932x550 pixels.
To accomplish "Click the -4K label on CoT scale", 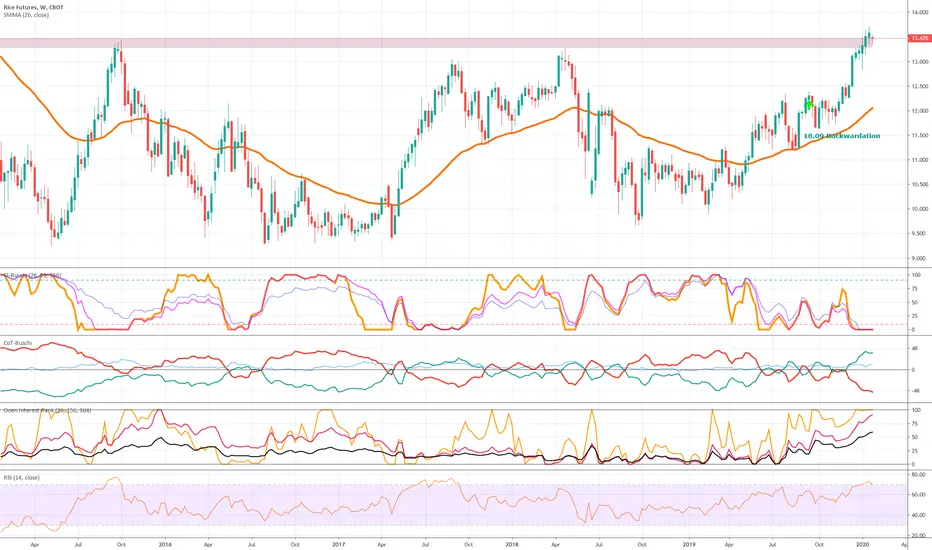I will coord(914,391).
